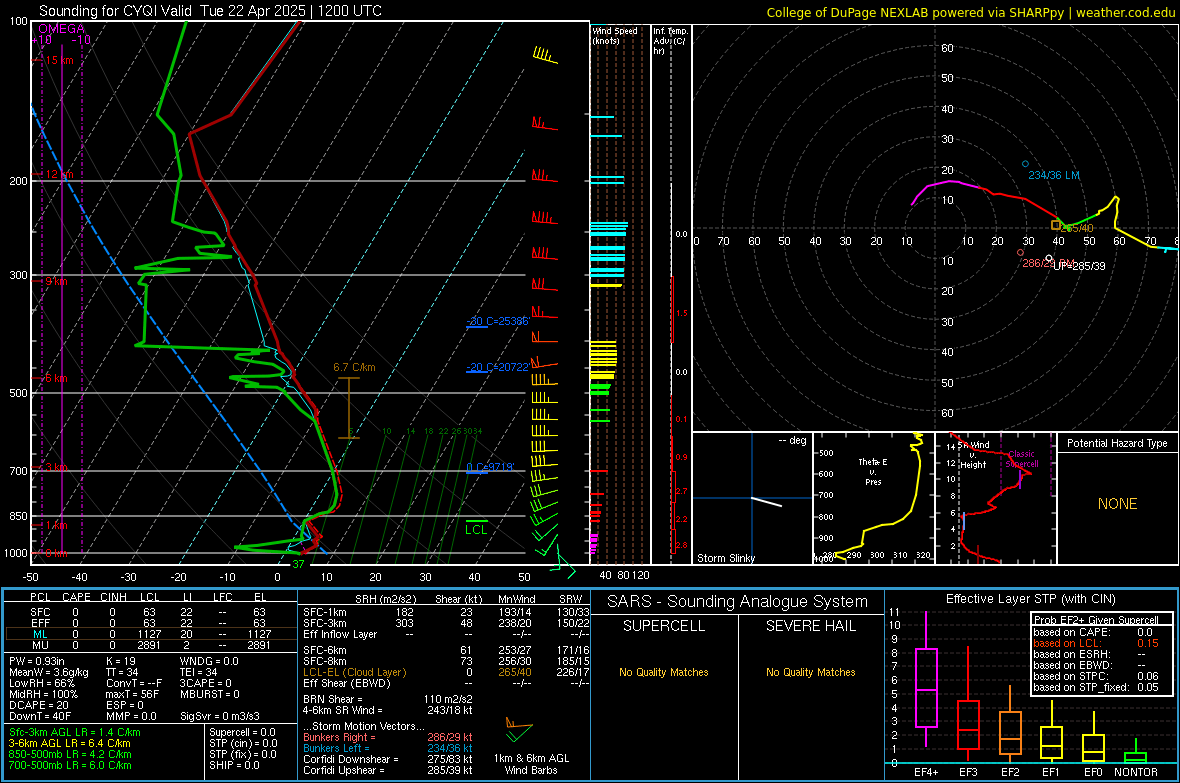Click the 6.7 C/km lapse rate bracket
1180x783 pixels.
click(349, 407)
